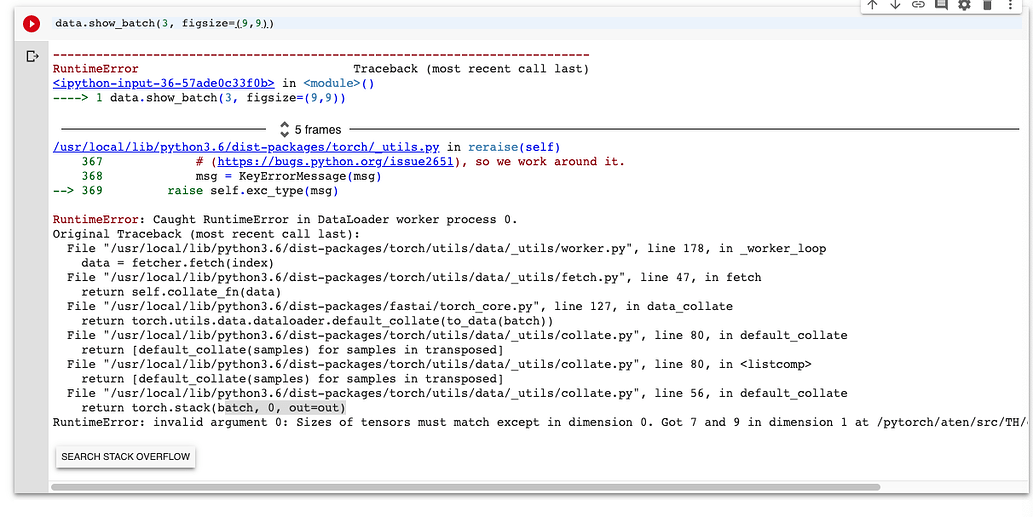Image resolution: width=1033 pixels, height=517 pixels.
Task: Click the fetch.py line 47 file path
Action: point(414,277)
